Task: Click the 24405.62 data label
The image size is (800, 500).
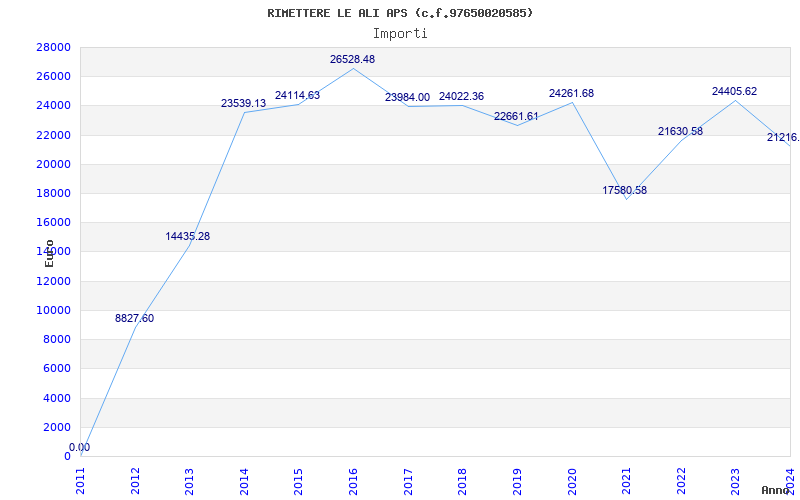Action: tap(735, 92)
